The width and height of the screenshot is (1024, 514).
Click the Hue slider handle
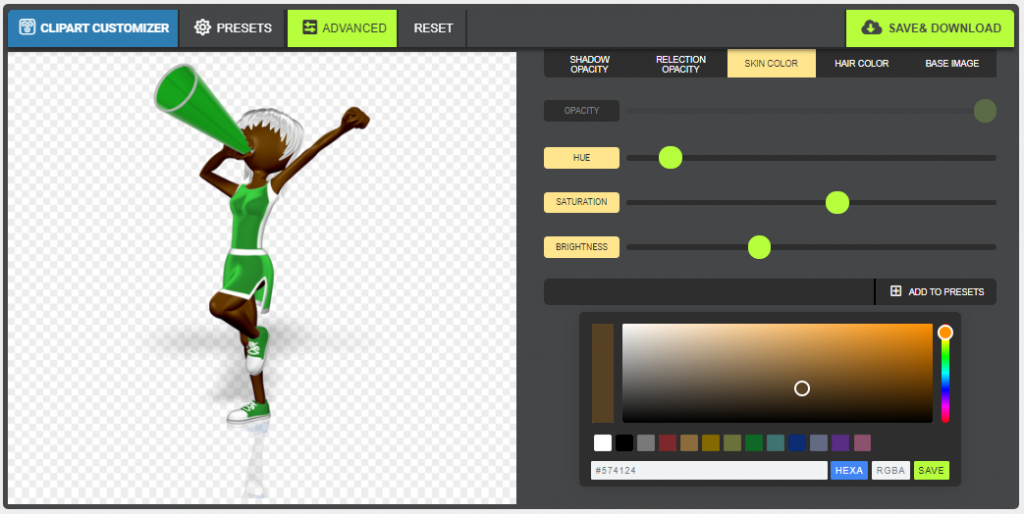670,157
